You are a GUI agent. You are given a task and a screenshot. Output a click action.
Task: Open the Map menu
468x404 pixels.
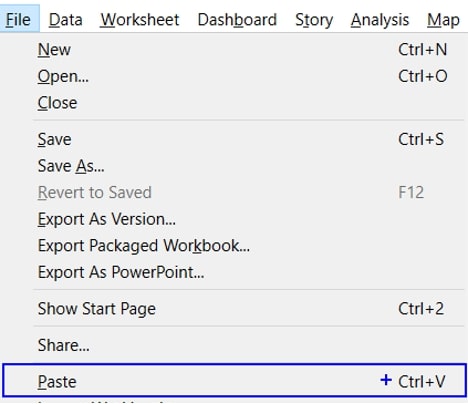click(443, 20)
